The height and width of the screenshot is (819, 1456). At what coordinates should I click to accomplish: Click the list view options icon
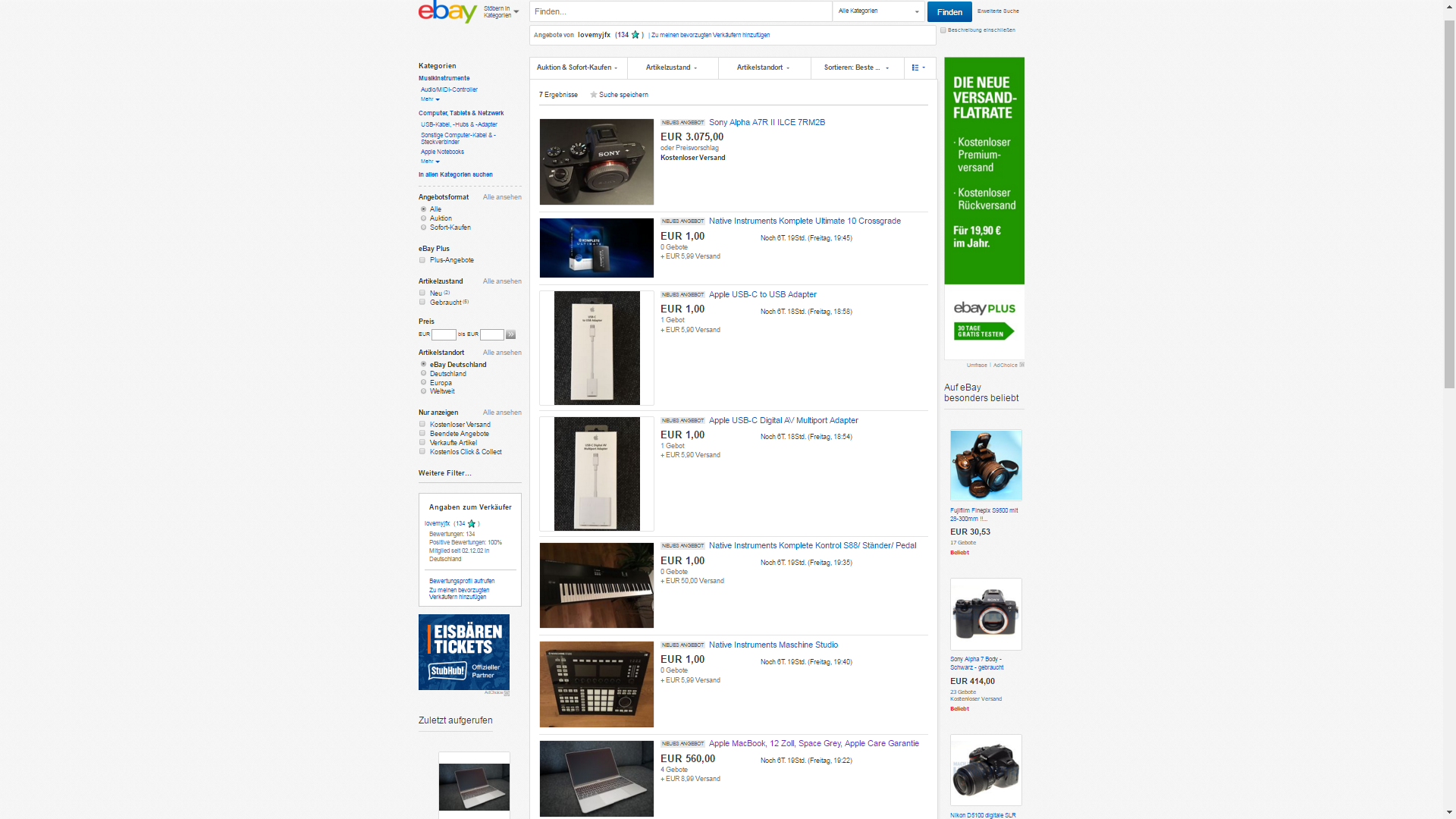tap(918, 67)
